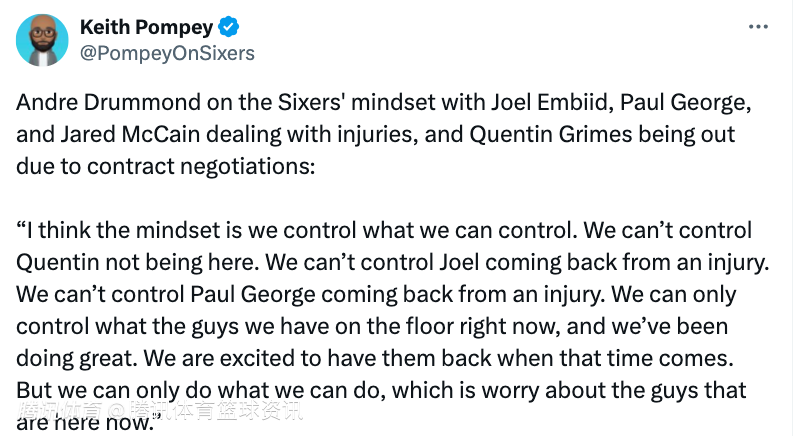802x436 pixels.
Task: Click the name "Jared McCain" in tweet
Action: 130,135
